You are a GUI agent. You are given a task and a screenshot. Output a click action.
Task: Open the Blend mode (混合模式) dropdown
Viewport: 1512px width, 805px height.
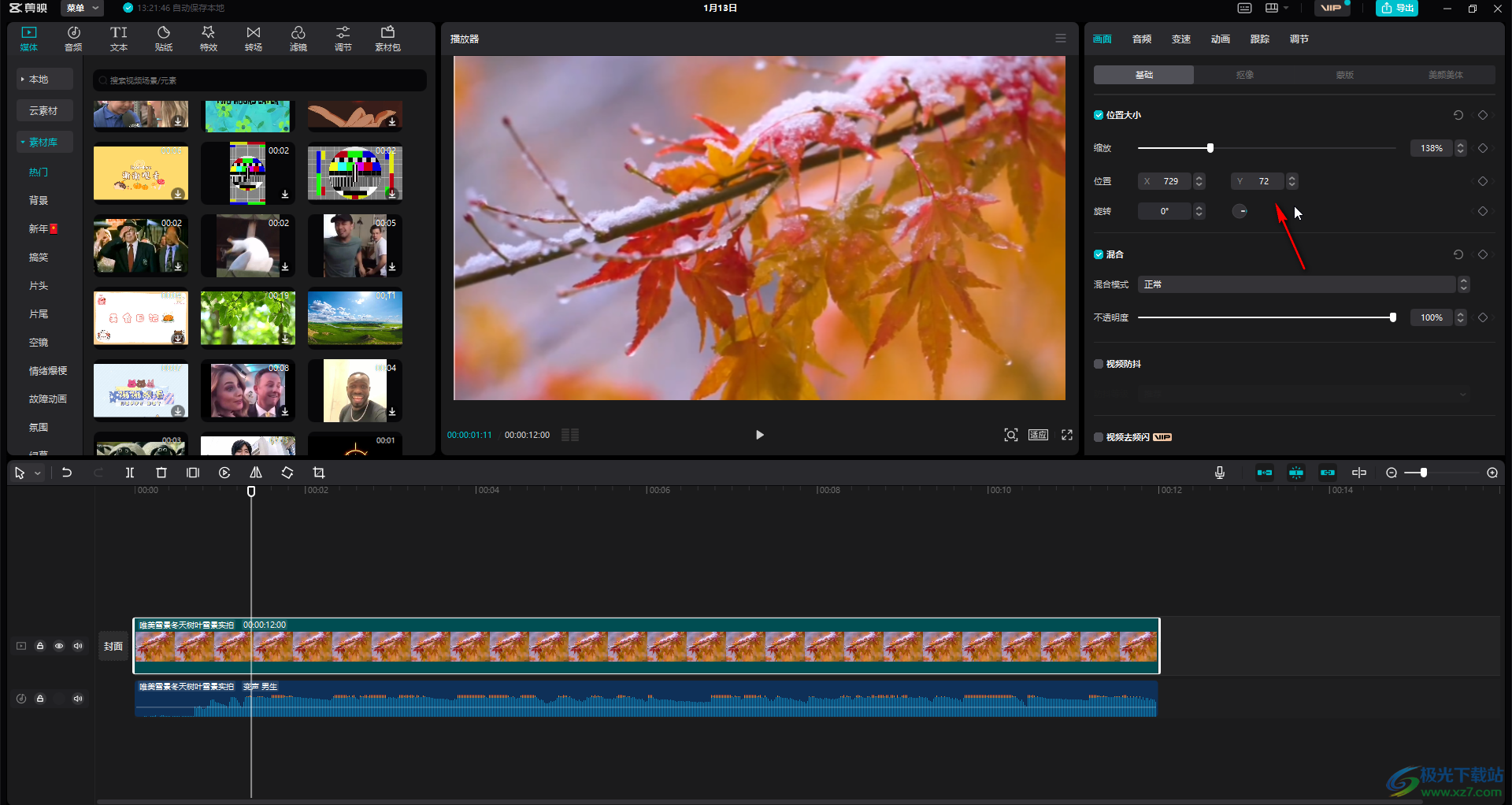coord(1303,284)
